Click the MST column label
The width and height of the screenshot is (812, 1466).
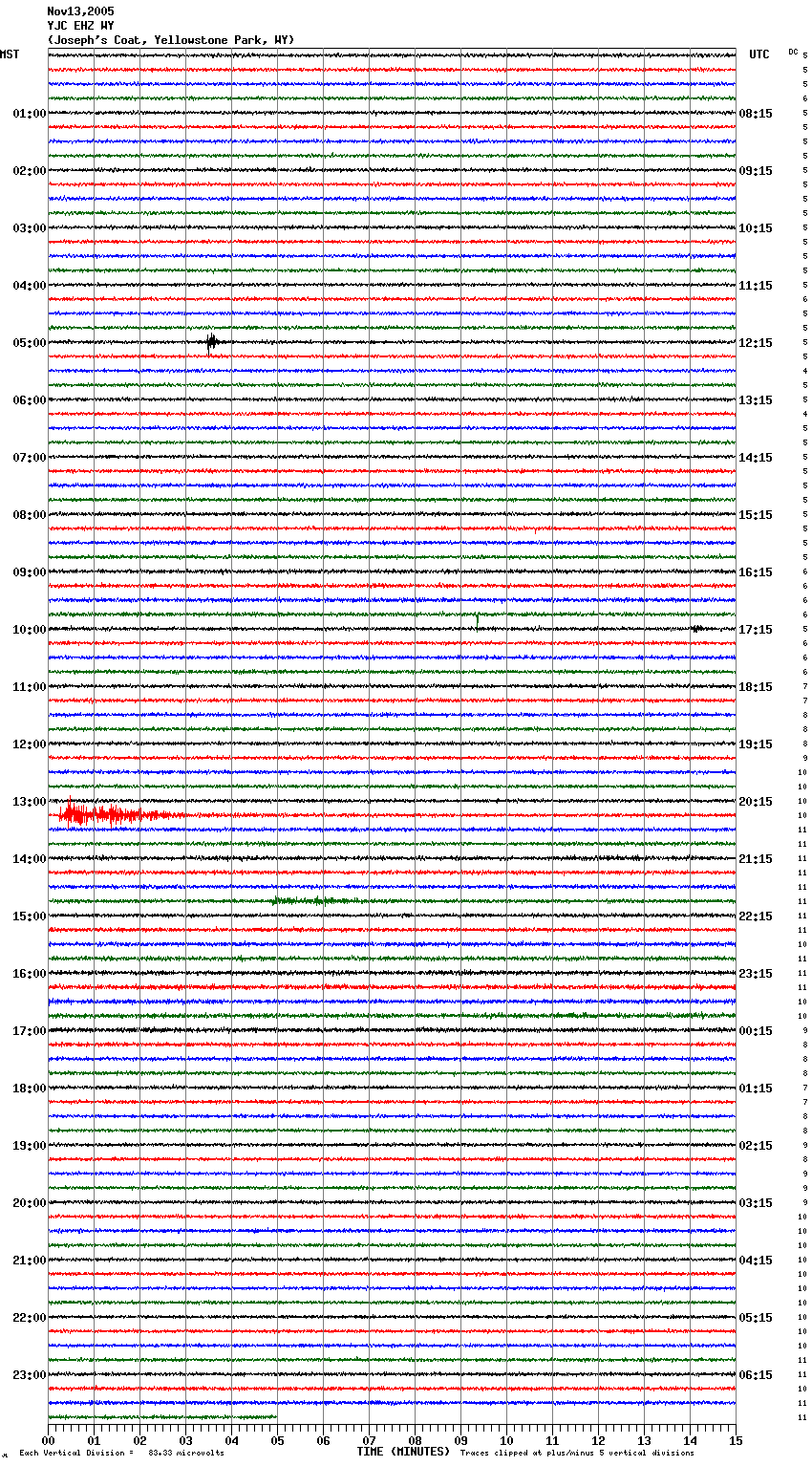pos(10,54)
